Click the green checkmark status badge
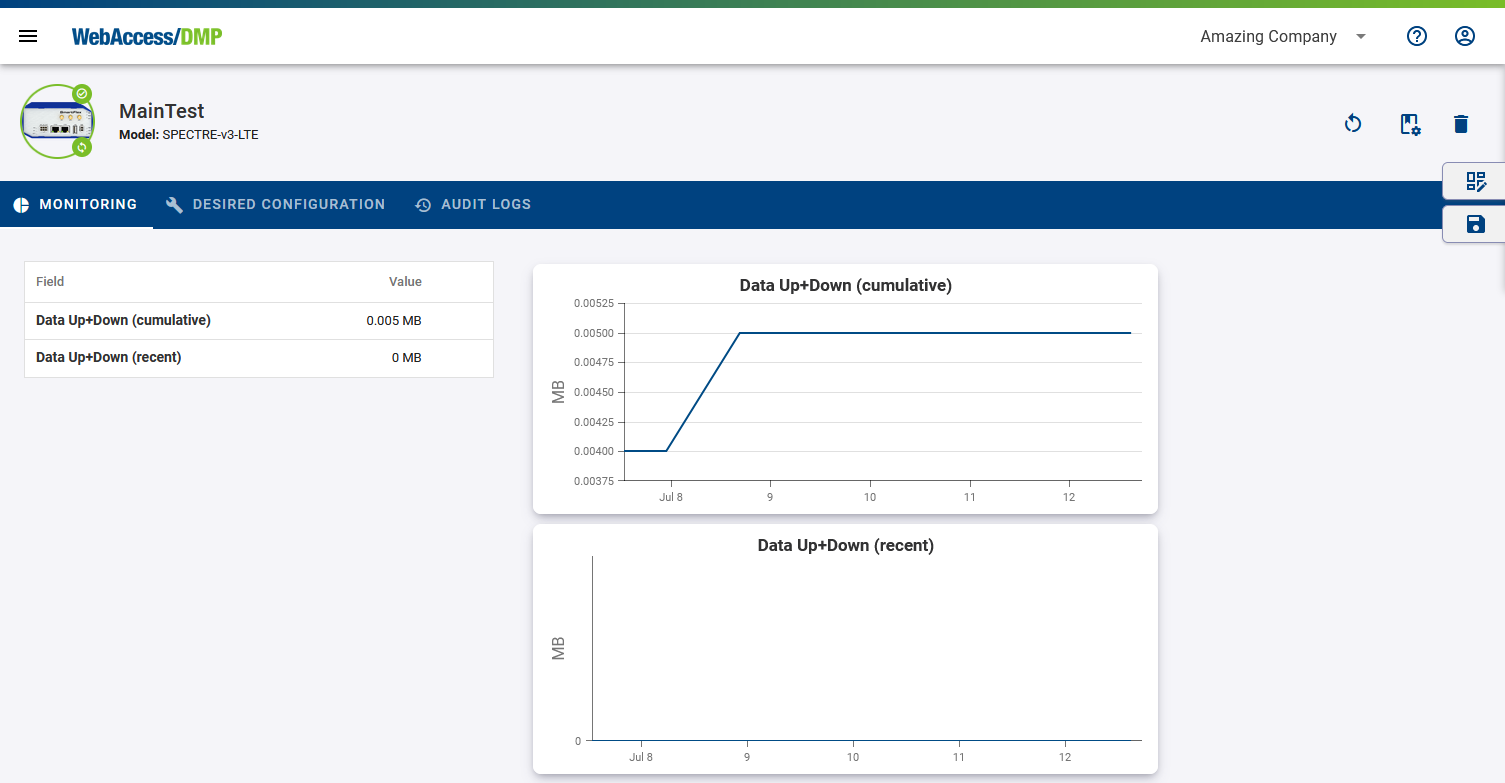 click(x=82, y=94)
